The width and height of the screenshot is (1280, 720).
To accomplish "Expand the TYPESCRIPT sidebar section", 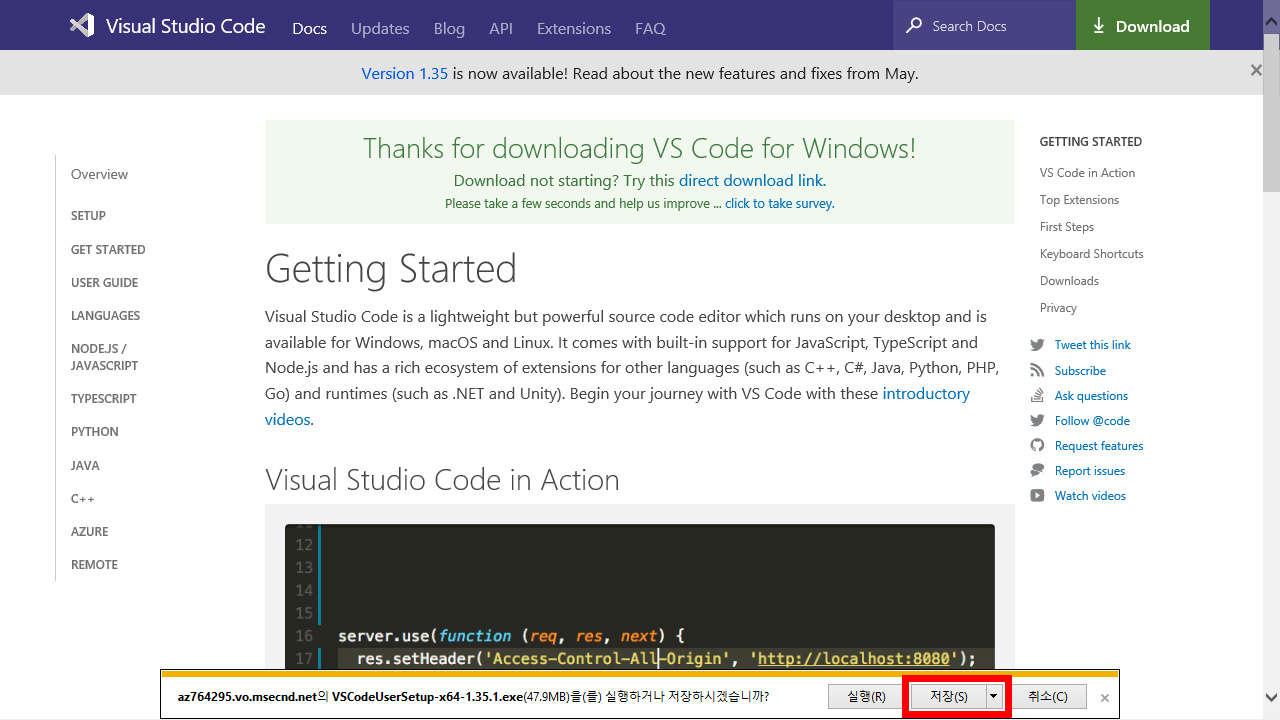I will point(103,399).
